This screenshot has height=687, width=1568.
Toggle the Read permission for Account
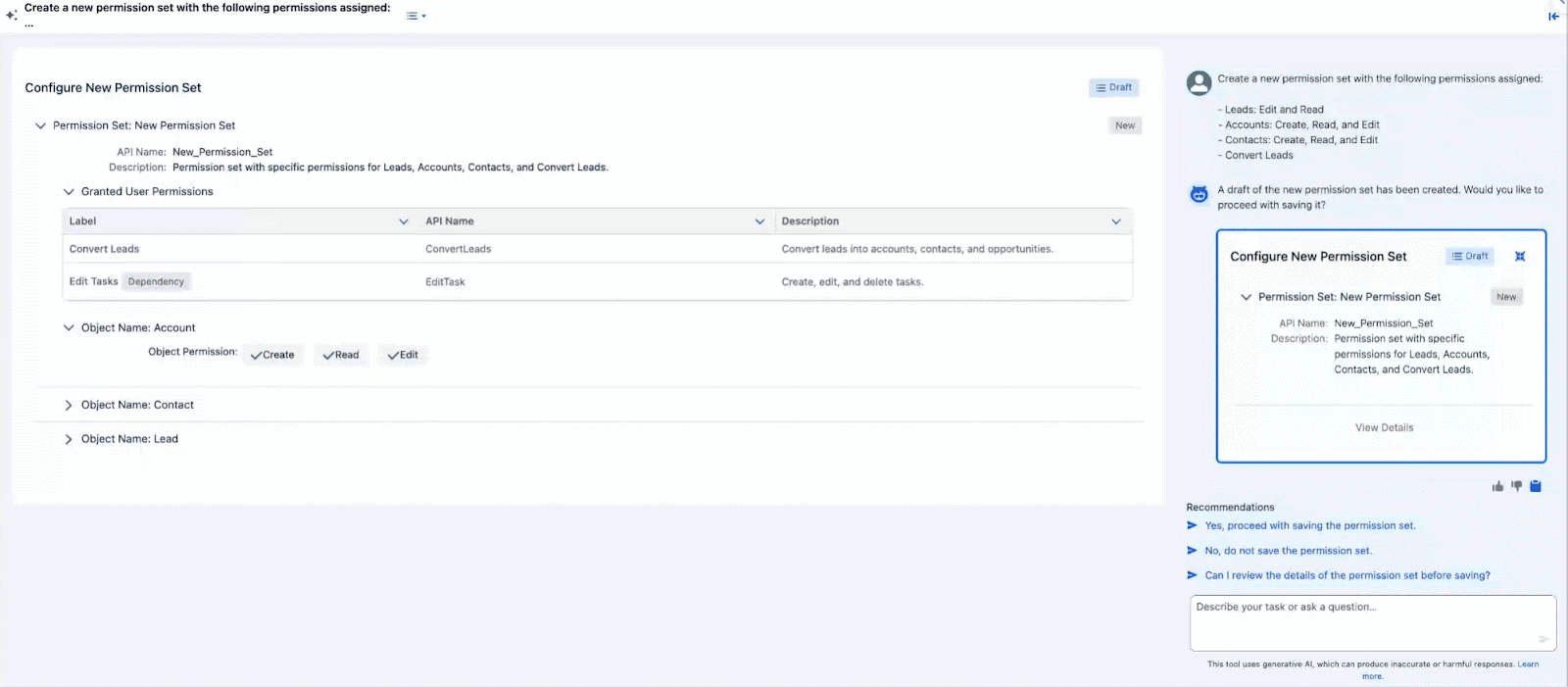[341, 355]
